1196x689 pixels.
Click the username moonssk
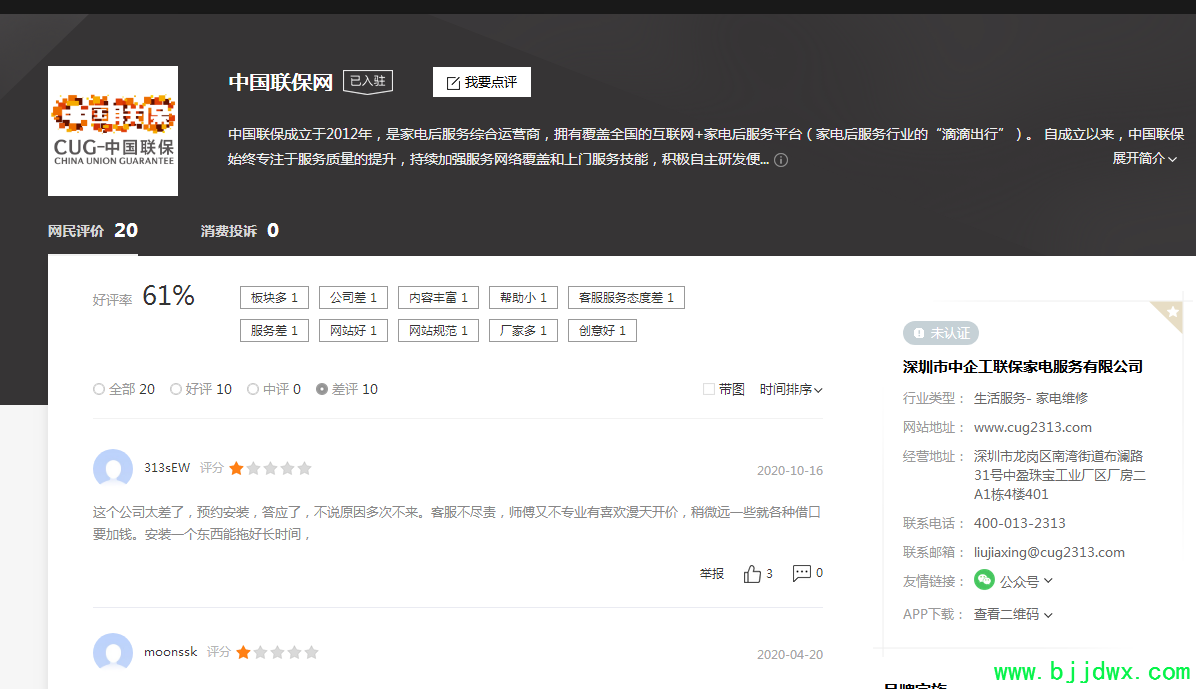pos(171,652)
